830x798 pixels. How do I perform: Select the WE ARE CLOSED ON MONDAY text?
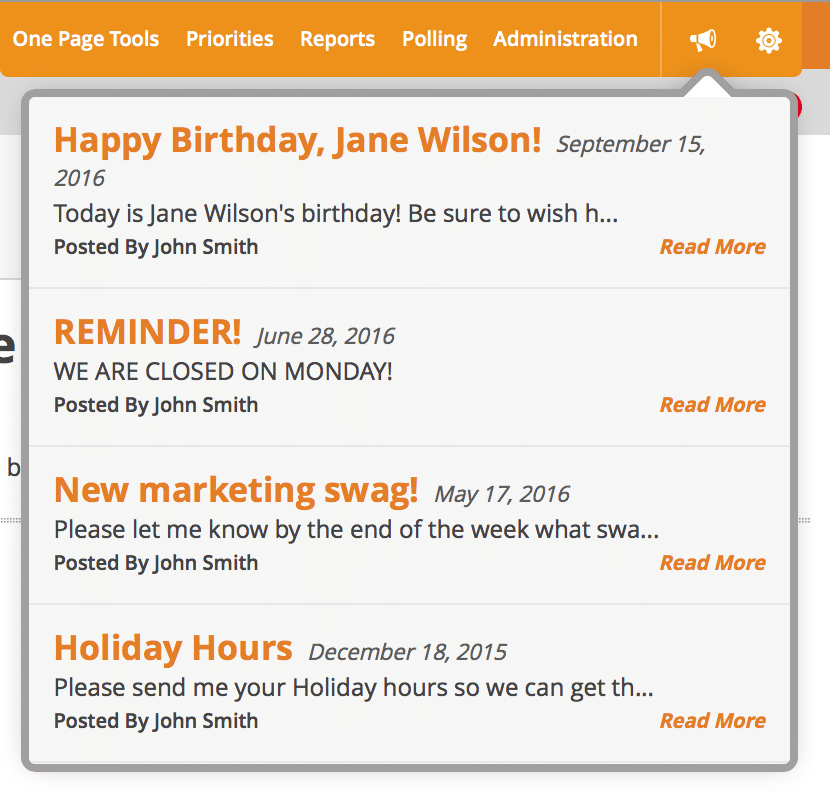pos(223,371)
